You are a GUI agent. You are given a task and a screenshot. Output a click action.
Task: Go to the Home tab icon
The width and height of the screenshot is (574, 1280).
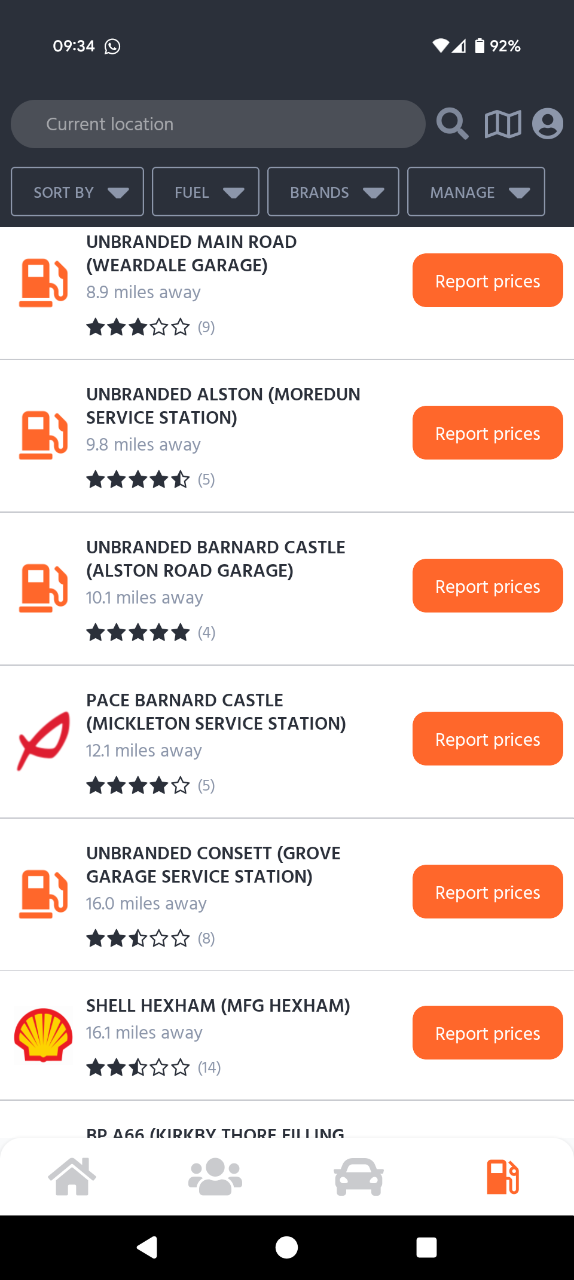point(73,1176)
